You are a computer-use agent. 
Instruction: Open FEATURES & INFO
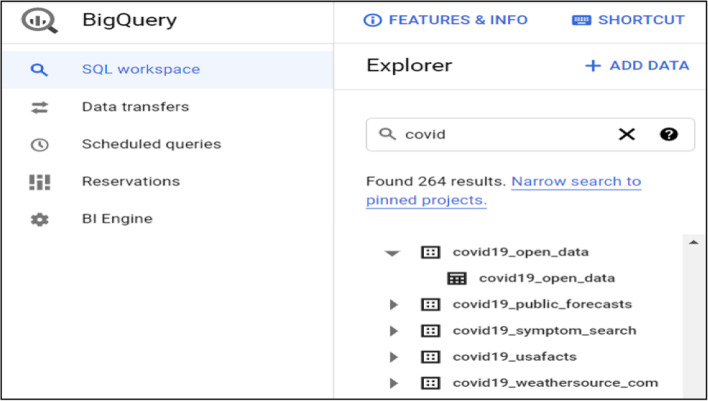(446, 20)
